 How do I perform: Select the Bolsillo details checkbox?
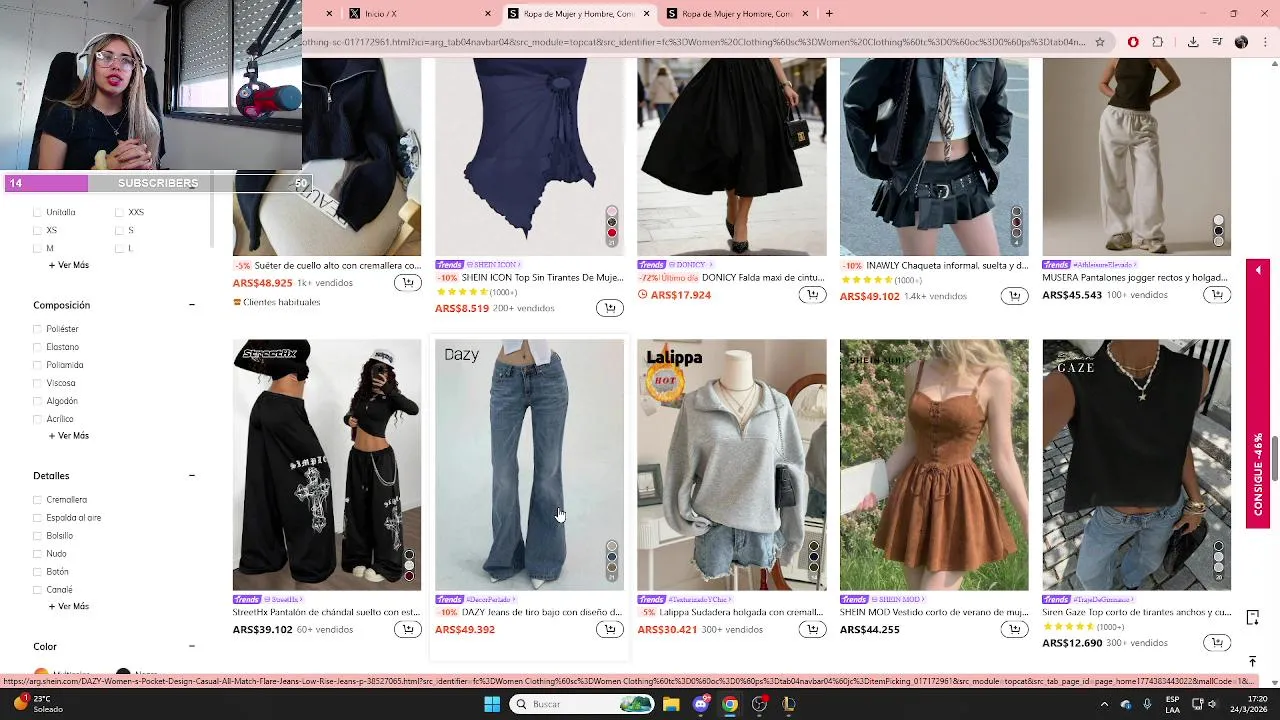pyautogui.click(x=38, y=536)
